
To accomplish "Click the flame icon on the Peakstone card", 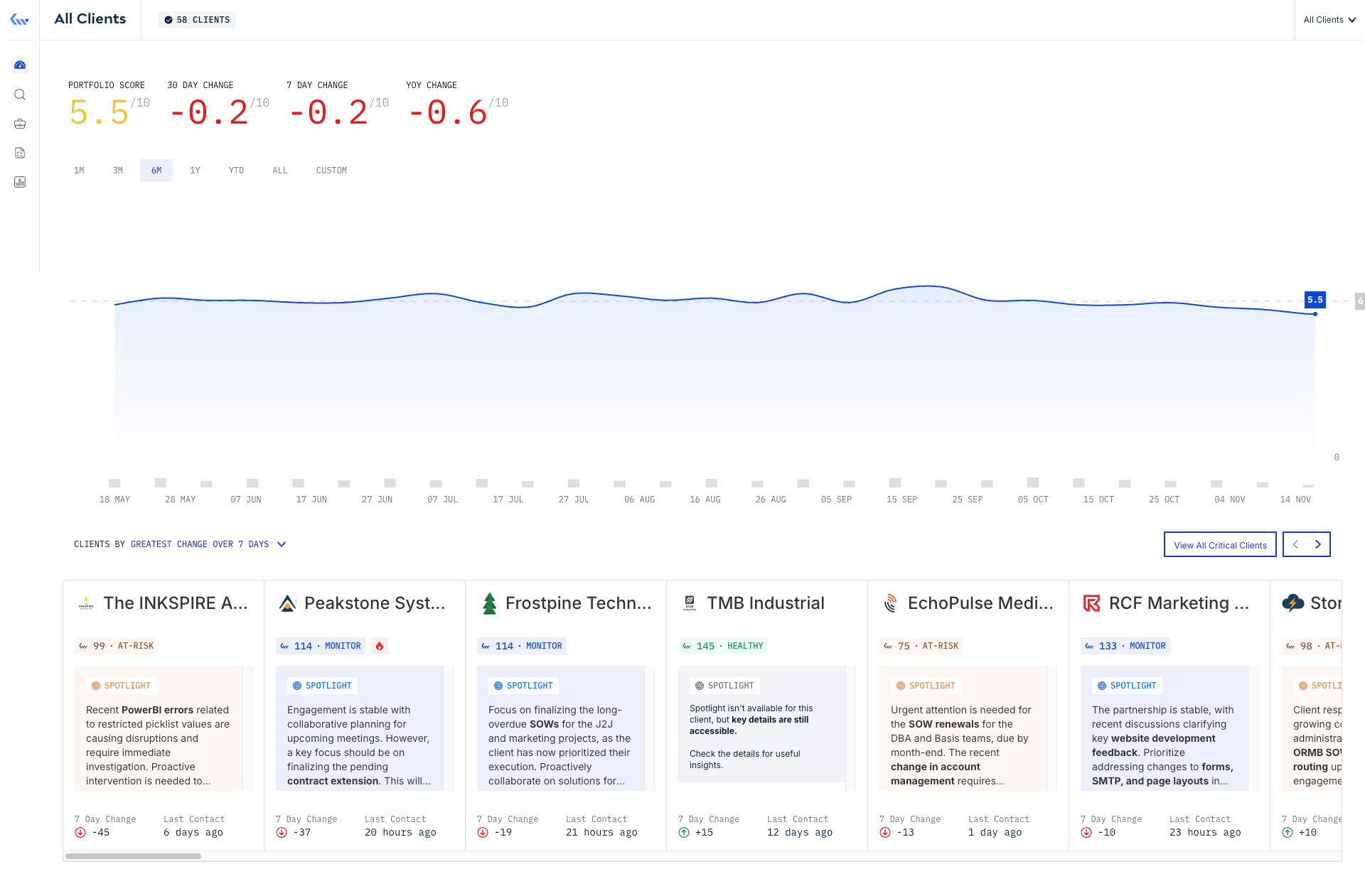I will coord(380,646).
